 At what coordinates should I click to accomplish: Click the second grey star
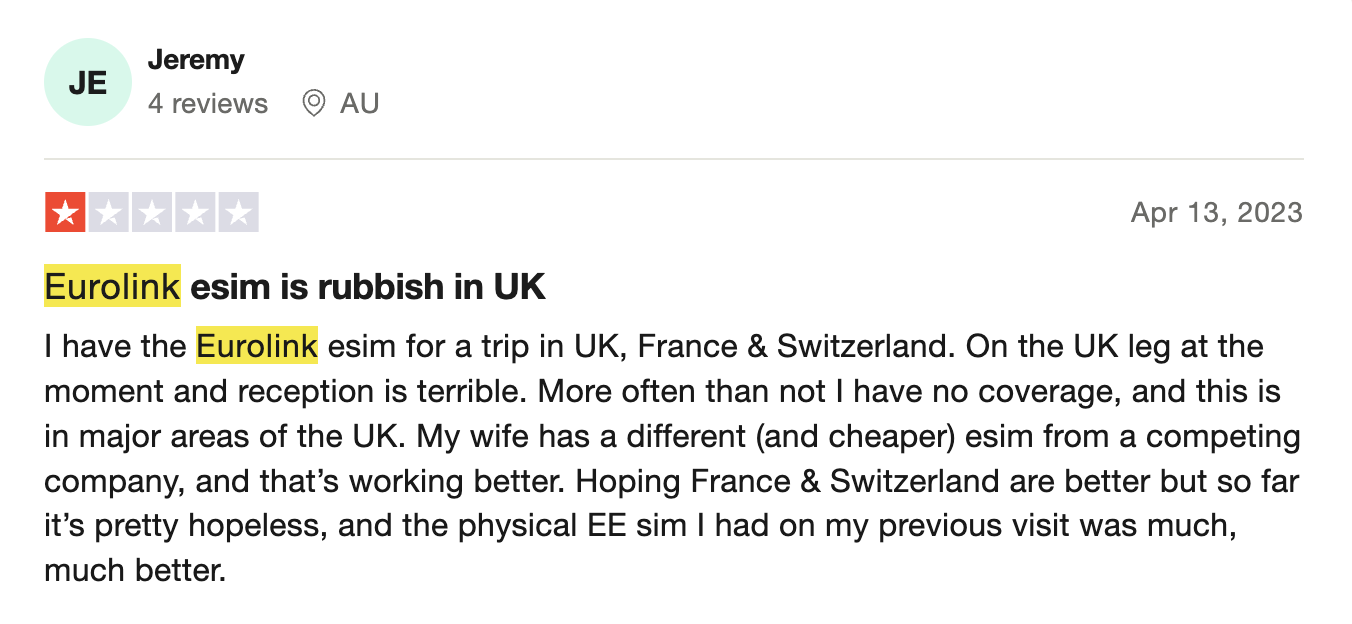click(x=109, y=212)
